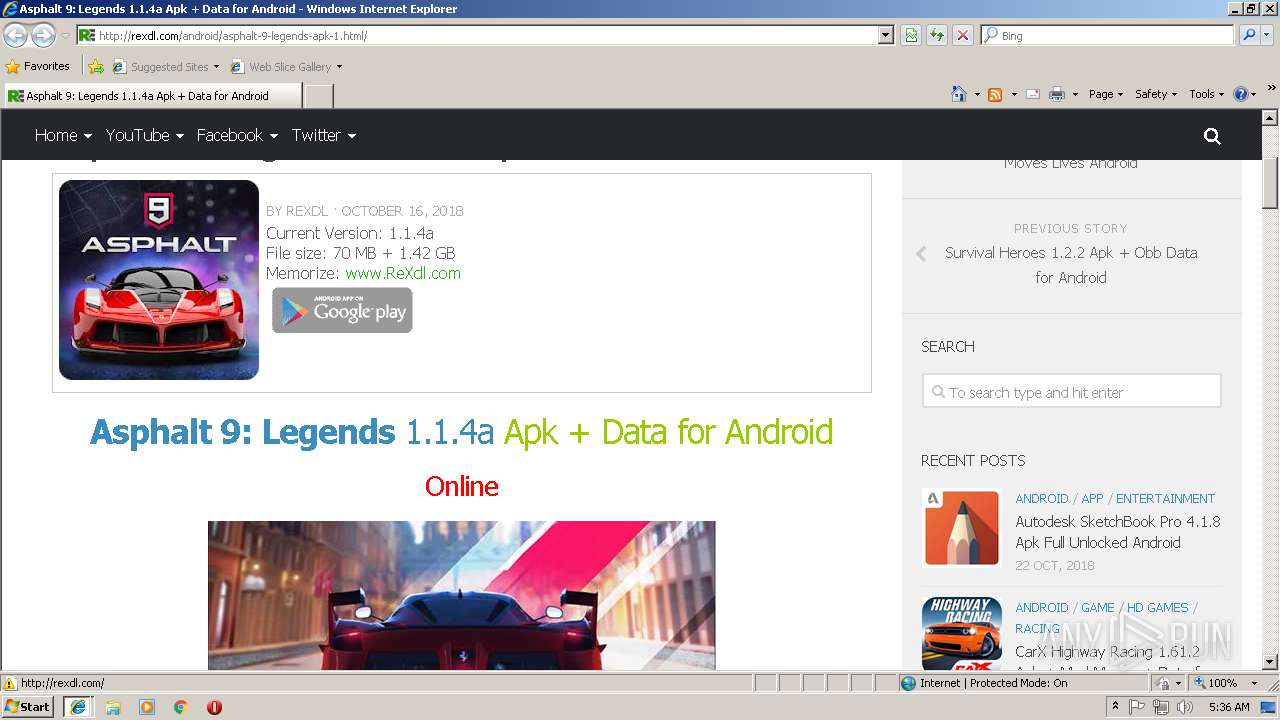Screen dimensions: 1280x720
Task: Click Internet Explorer icon in taskbar
Action: click(x=79, y=707)
